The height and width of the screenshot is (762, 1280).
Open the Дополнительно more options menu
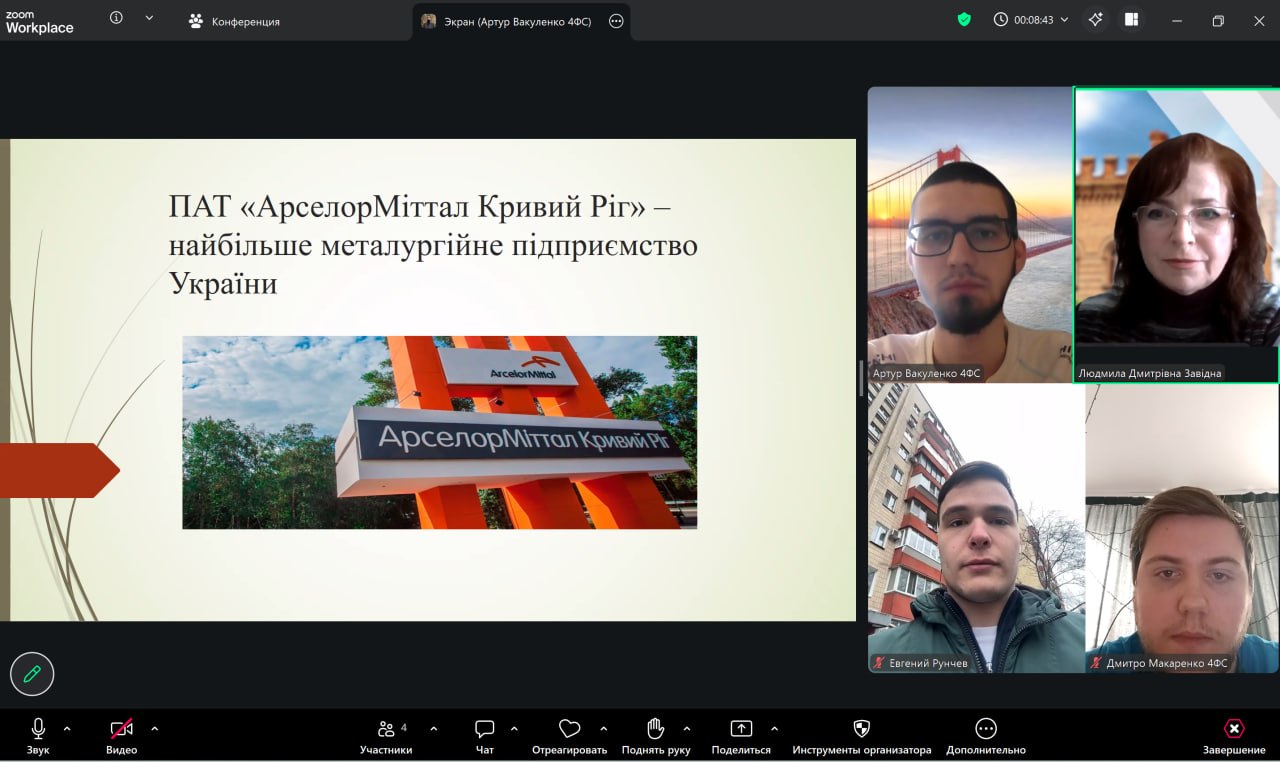click(x=986, y=735)
